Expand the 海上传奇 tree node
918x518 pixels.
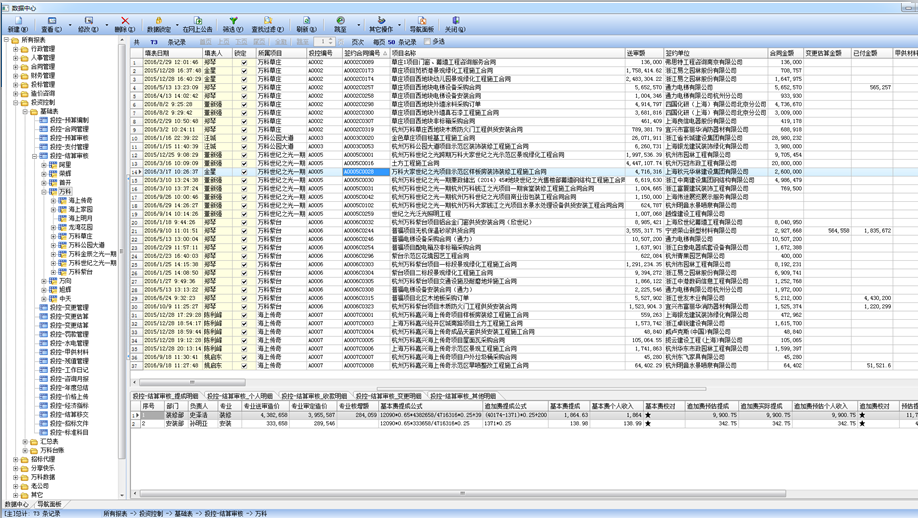pos(53,200)
